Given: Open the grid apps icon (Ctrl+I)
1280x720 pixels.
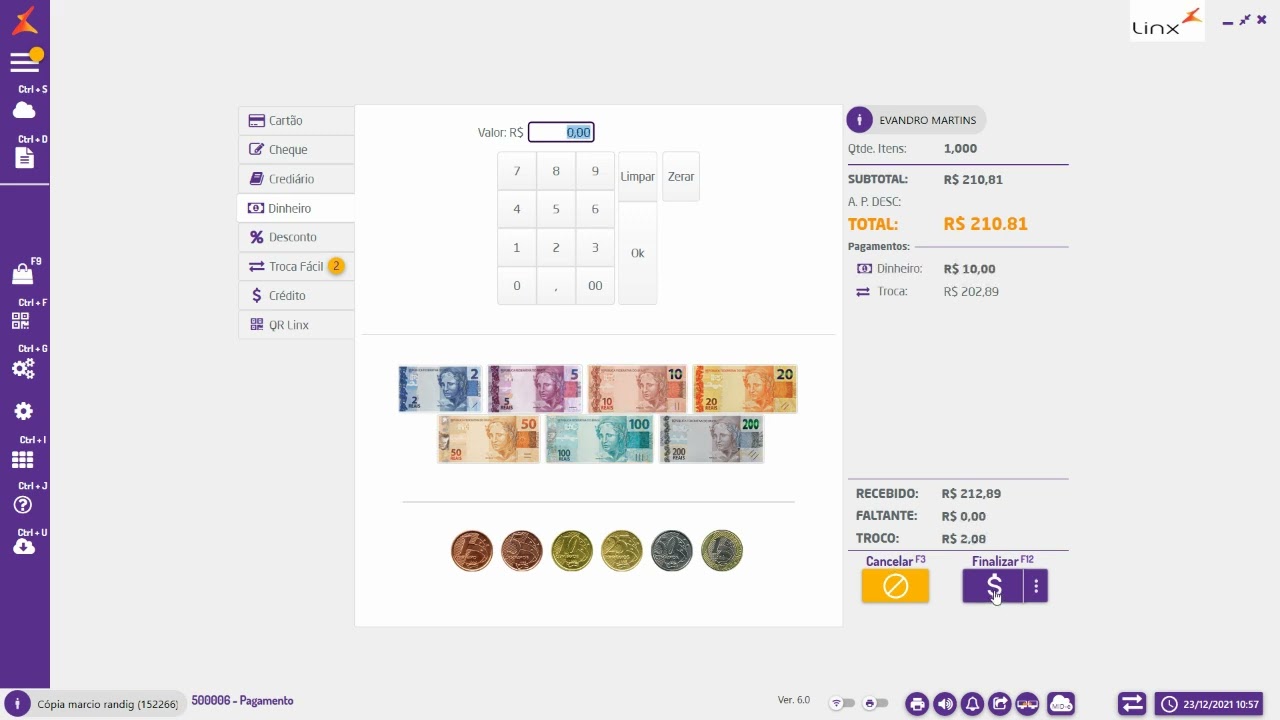Looking at the screenshot, I should coord(23,459).
